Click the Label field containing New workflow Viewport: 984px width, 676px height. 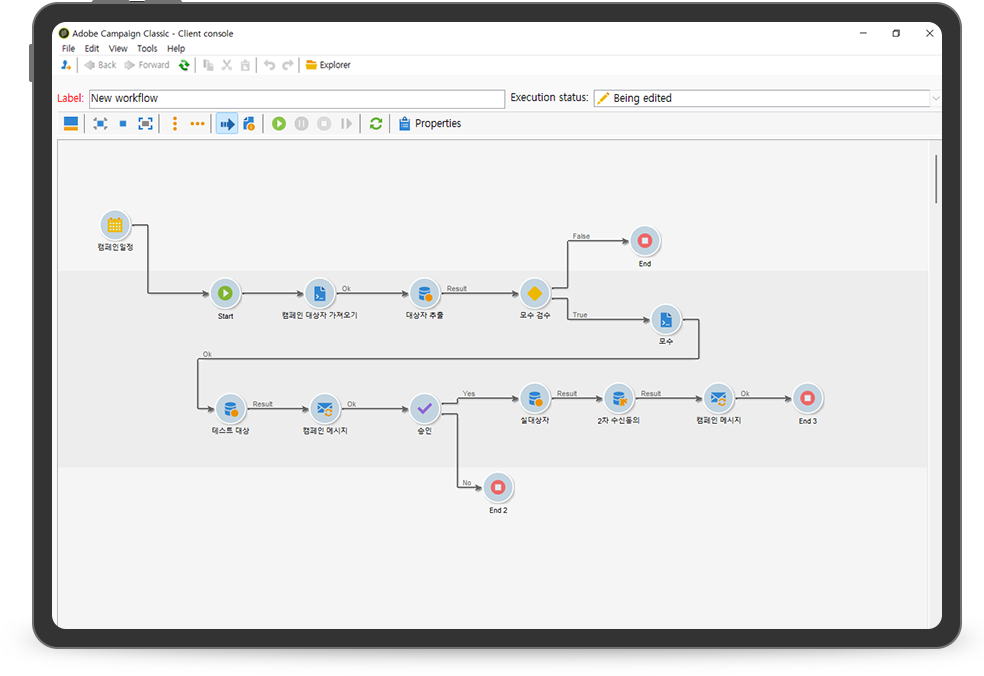[x=296, y=99]
